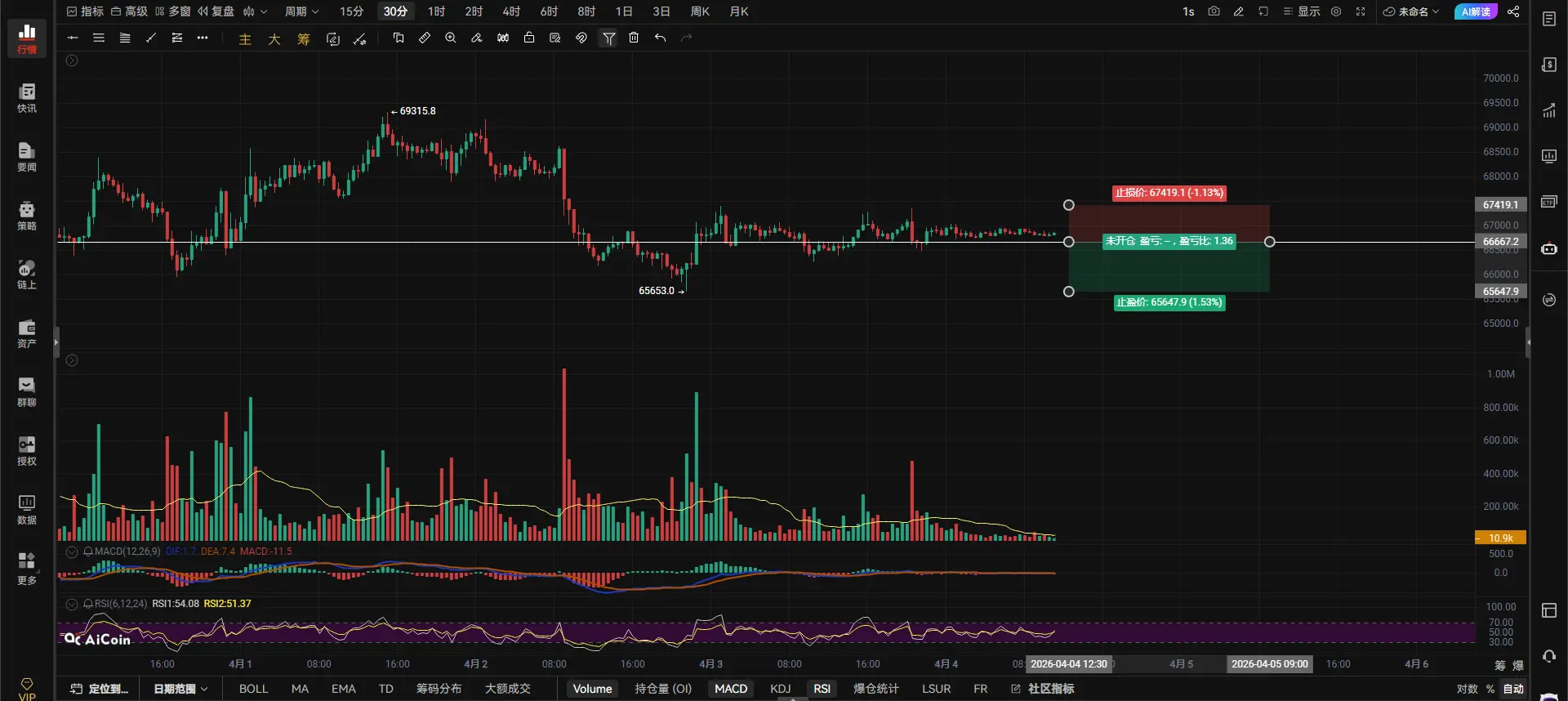Open the ruler measure tool

(x=425, y=38)
